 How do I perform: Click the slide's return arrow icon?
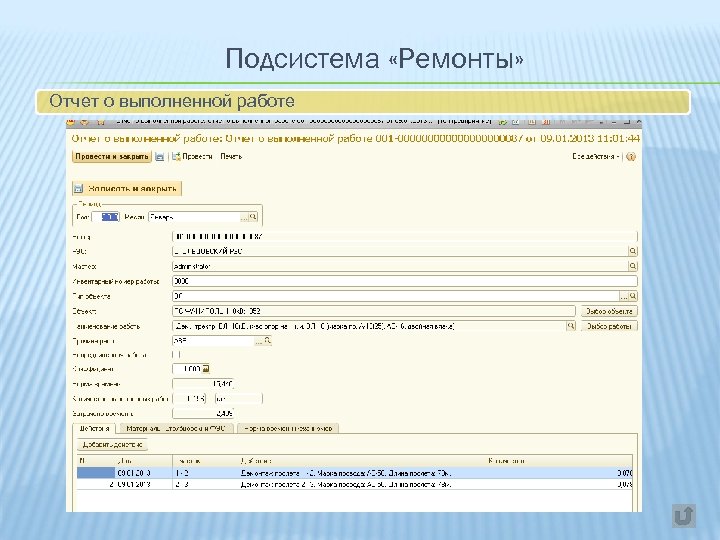pos(684,516)
